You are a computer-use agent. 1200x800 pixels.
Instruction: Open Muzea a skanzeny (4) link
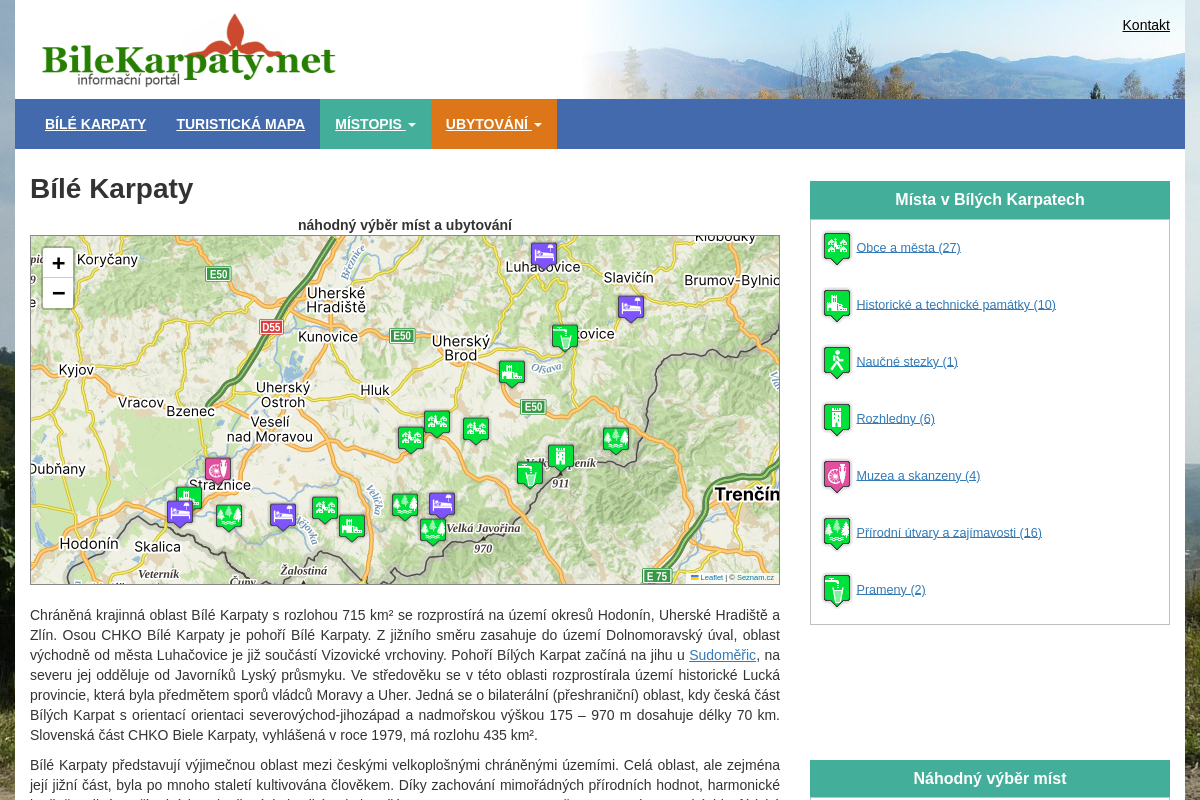click(918, 475)
